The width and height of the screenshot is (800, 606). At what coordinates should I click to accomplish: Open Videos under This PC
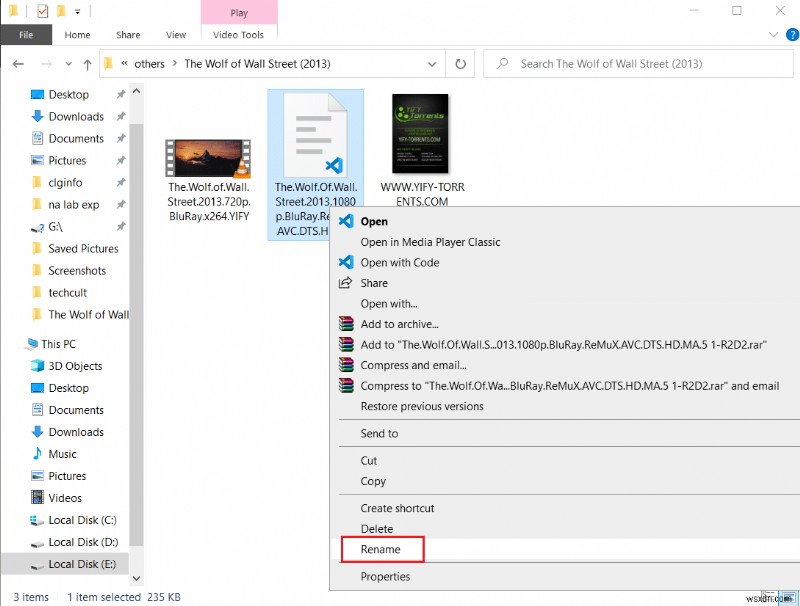(65, 498)
